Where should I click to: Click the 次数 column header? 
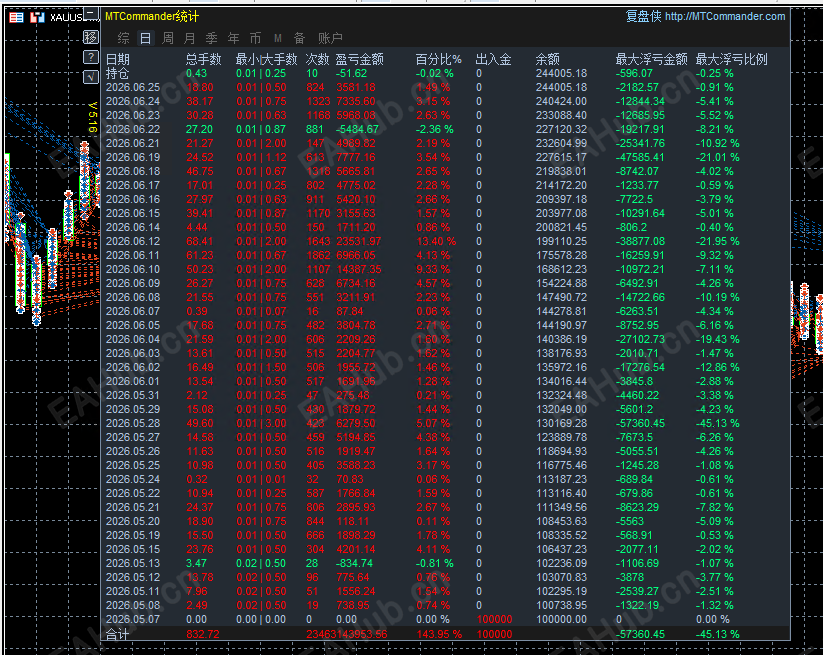click(318, 59)
